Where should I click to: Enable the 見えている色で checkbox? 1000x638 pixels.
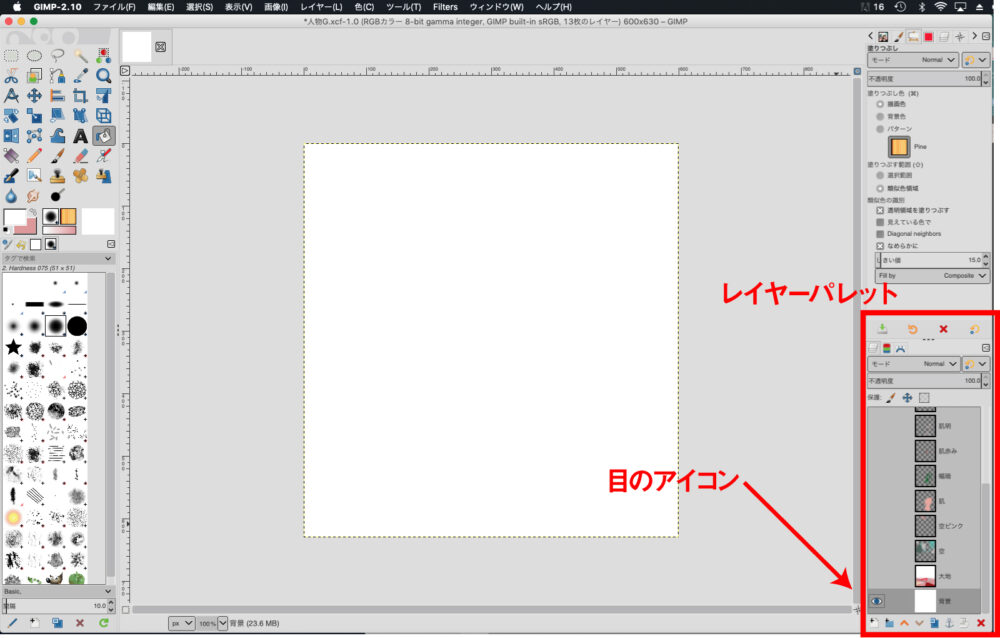point(880,222)
